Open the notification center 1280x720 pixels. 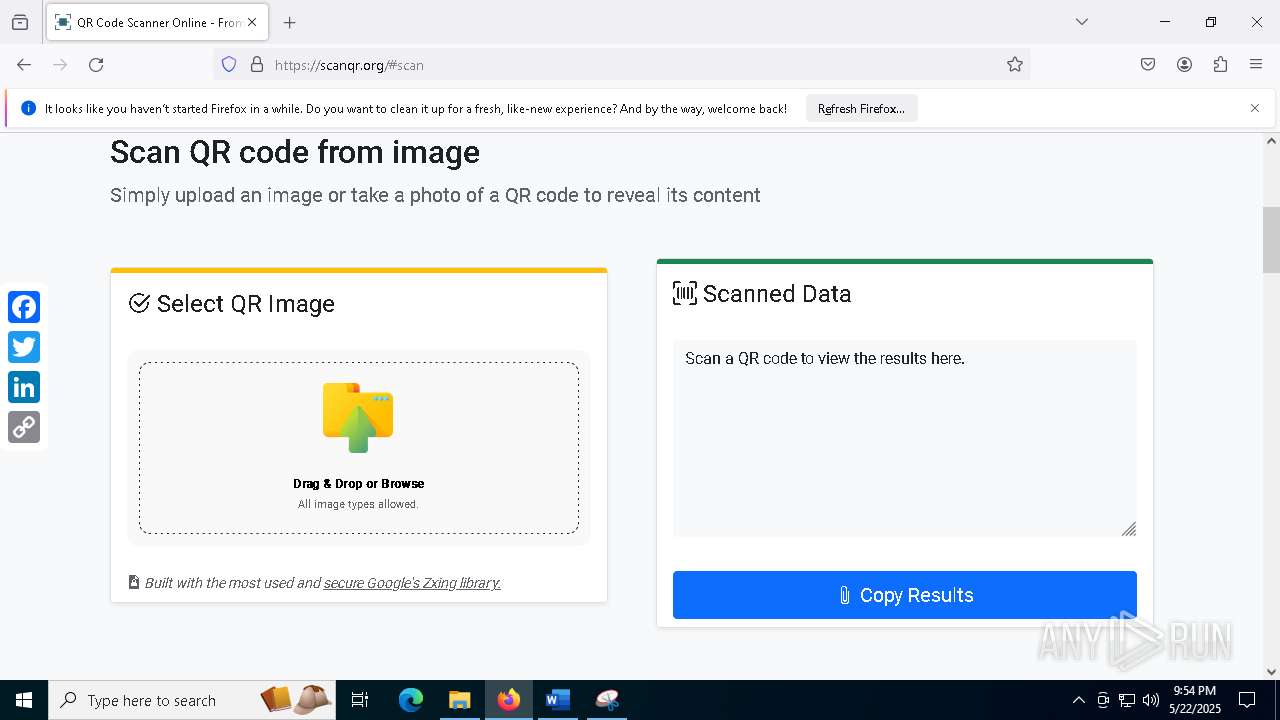click(x=1247, y=700)
